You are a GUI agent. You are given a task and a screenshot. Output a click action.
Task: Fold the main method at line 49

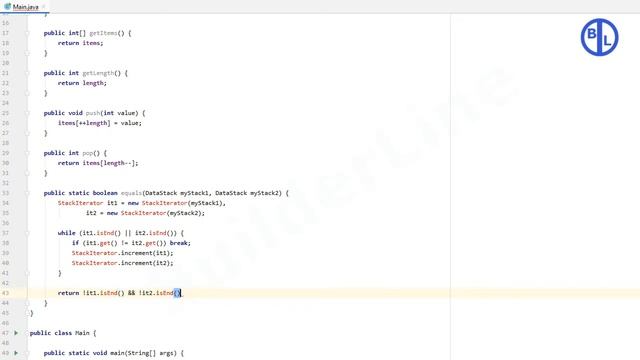(27, 353)
